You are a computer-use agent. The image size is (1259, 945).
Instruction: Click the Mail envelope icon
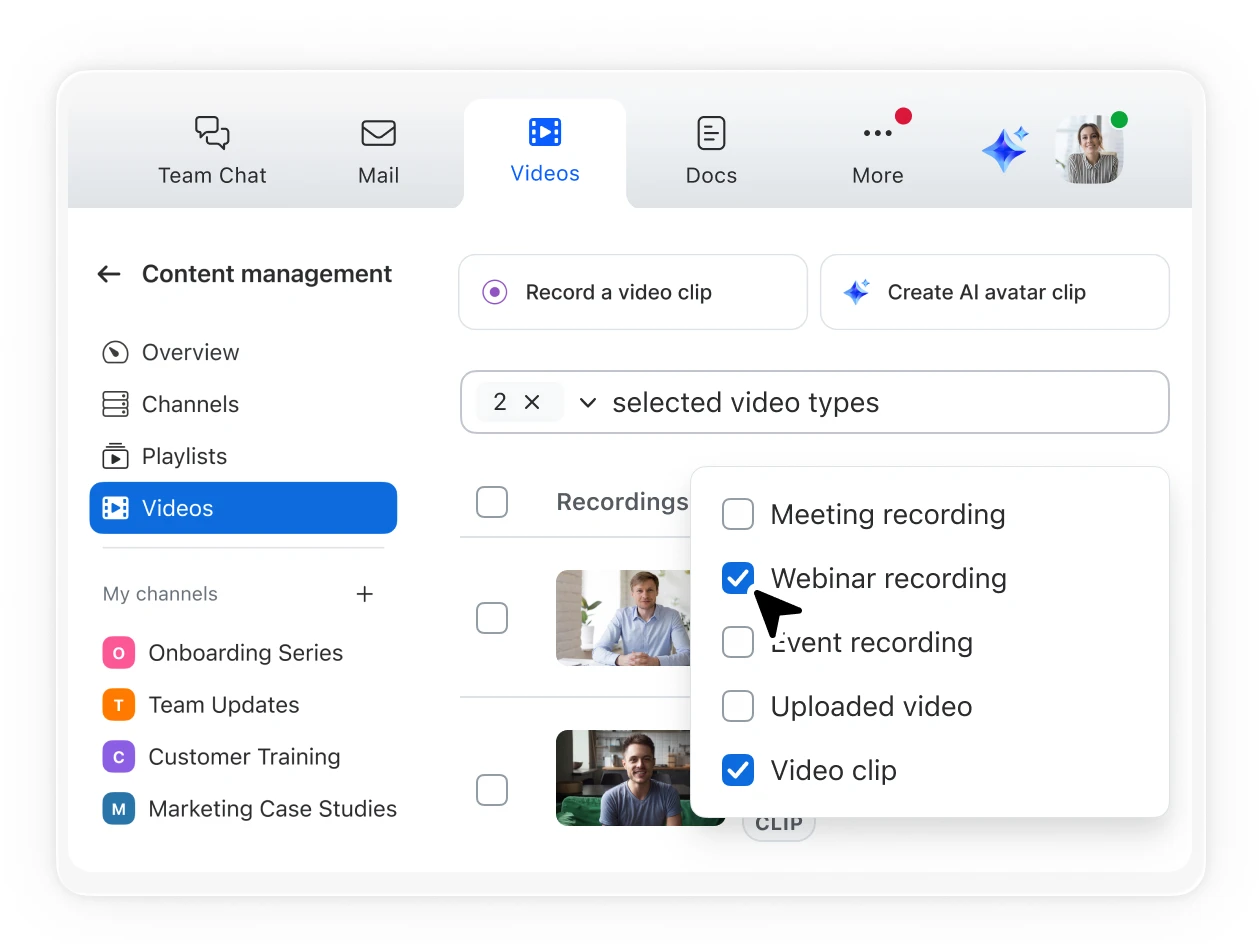point(378,133)
